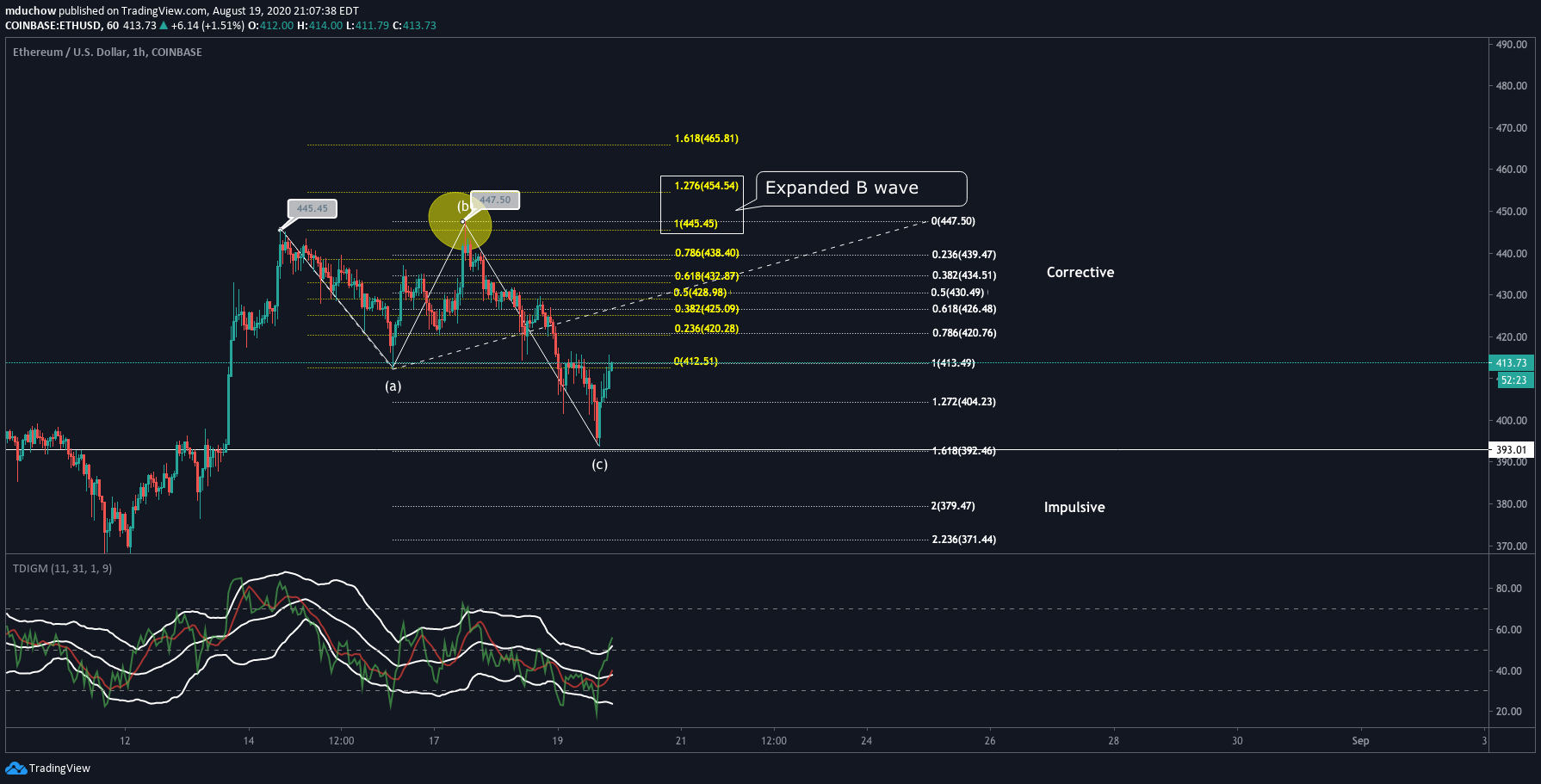The height and width of the screenshot is (784, 1541).
Task: Click the (c) wave label
Action: [599, 465]
